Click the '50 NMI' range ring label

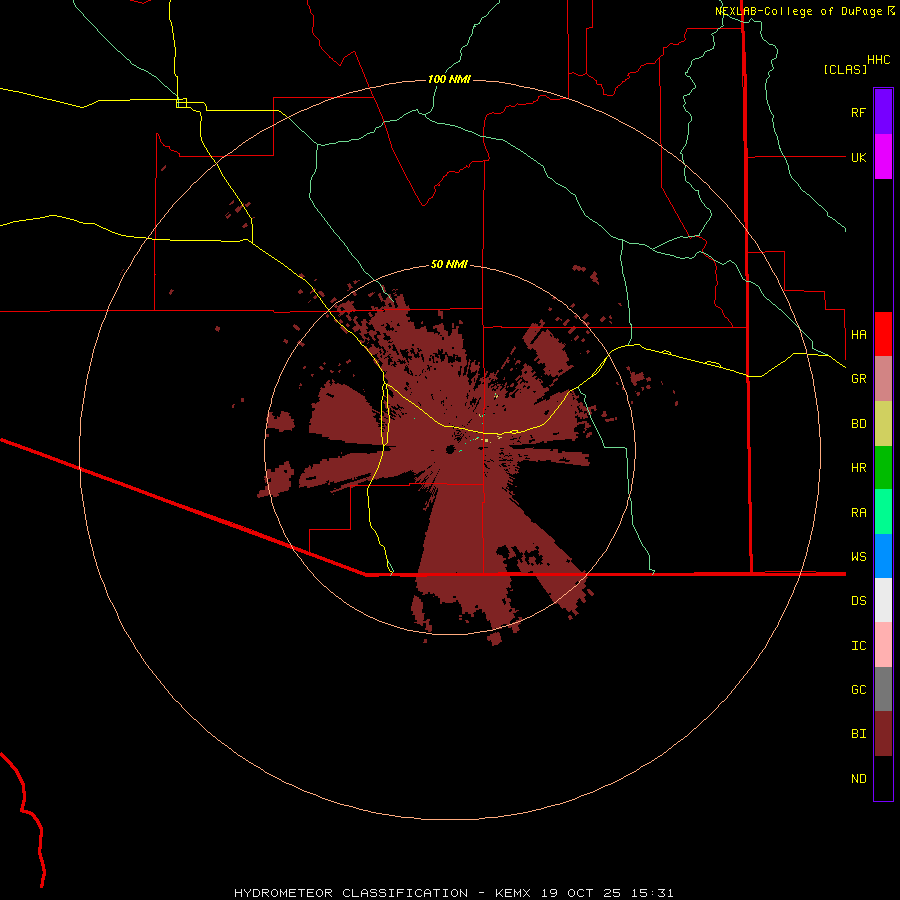449,264
